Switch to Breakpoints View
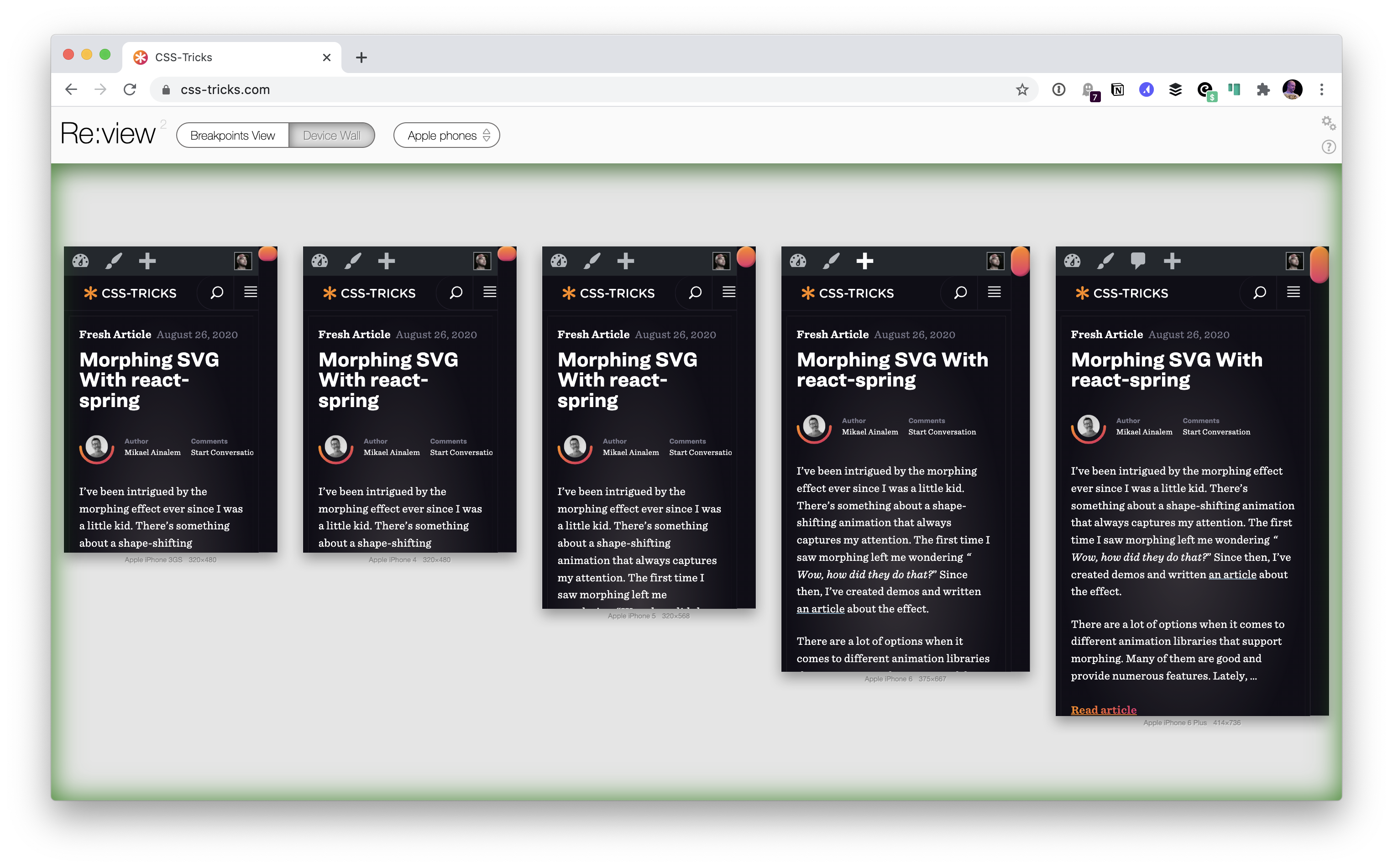The image size is (1393, 868). coord(233,136)
